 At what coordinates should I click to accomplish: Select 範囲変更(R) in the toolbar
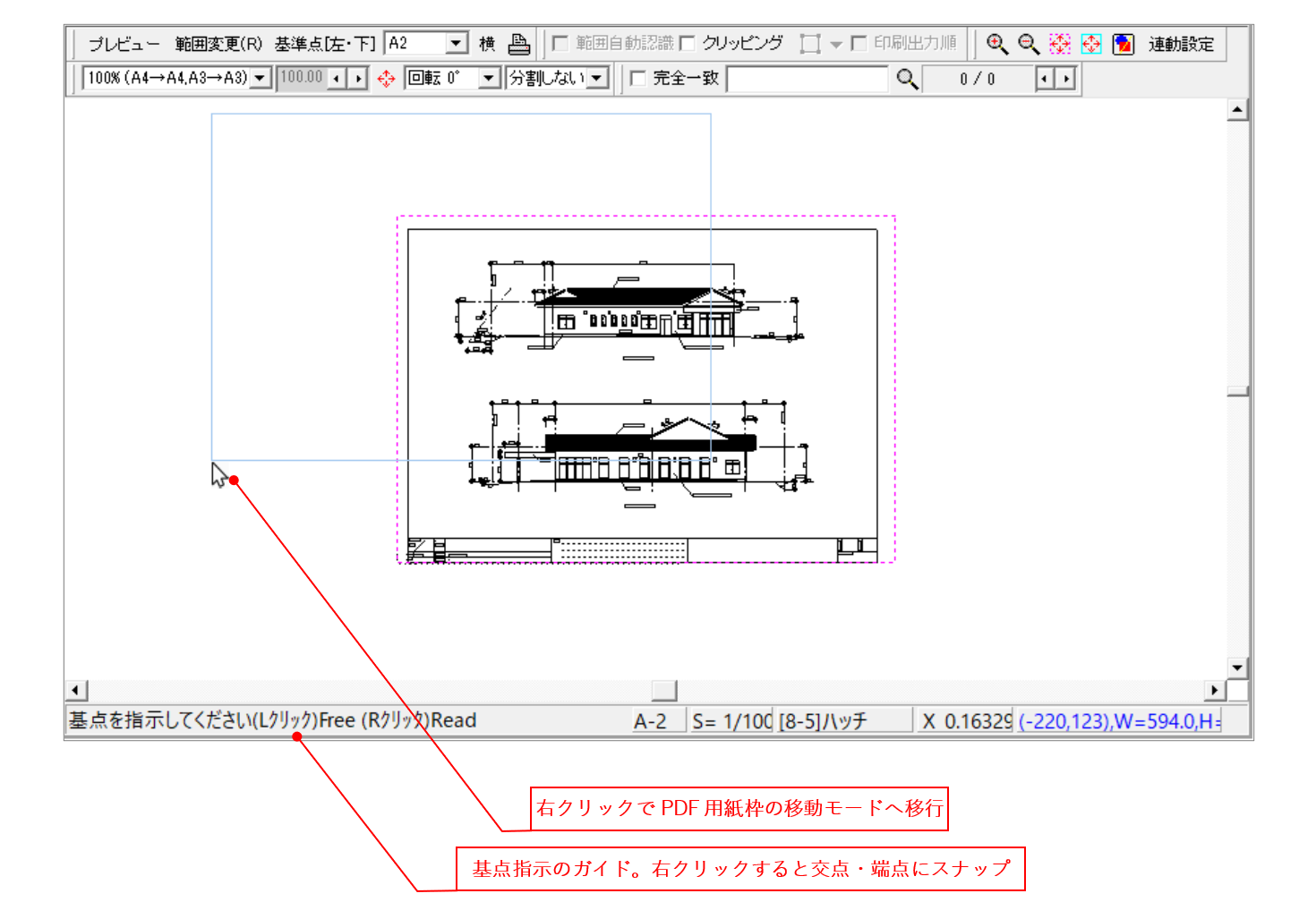coord(218,44)
